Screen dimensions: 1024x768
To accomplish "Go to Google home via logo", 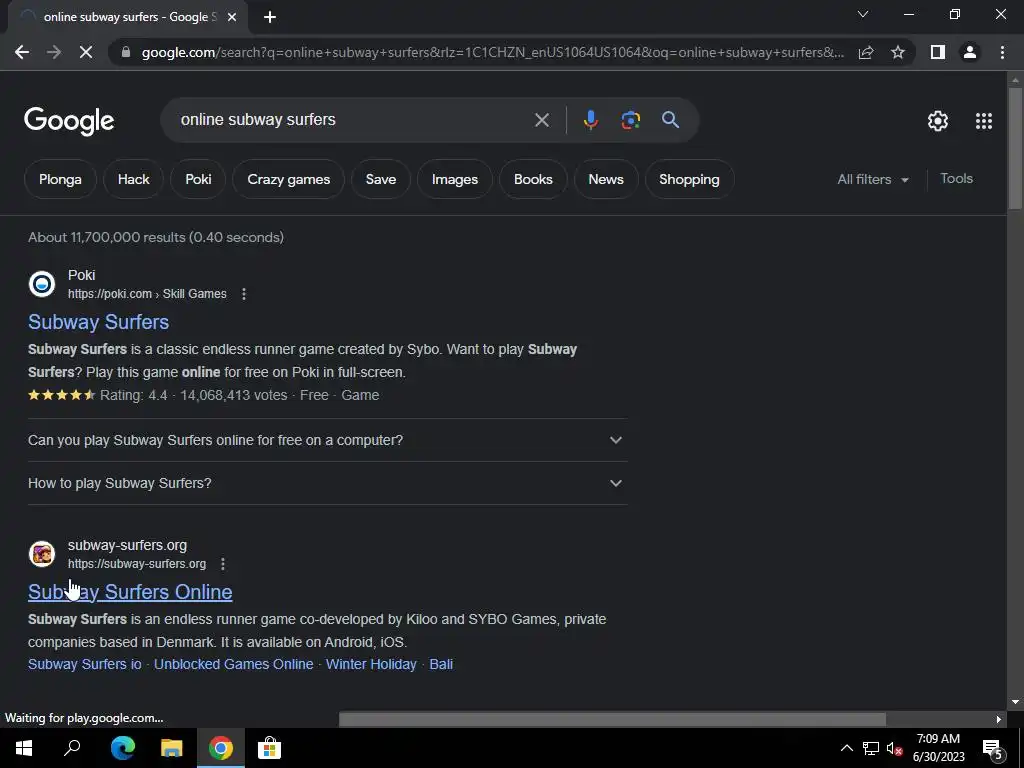I will 69,121.
